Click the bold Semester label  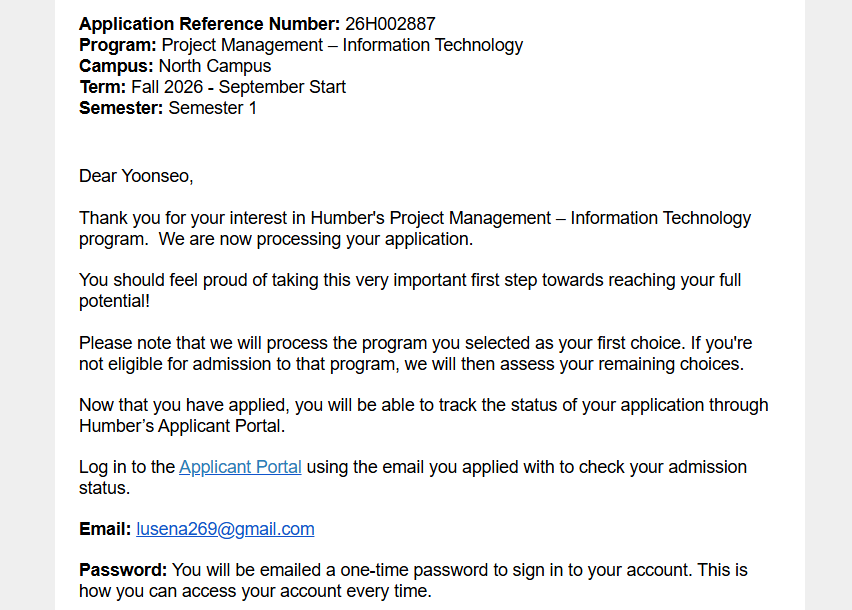coord(120,108)
